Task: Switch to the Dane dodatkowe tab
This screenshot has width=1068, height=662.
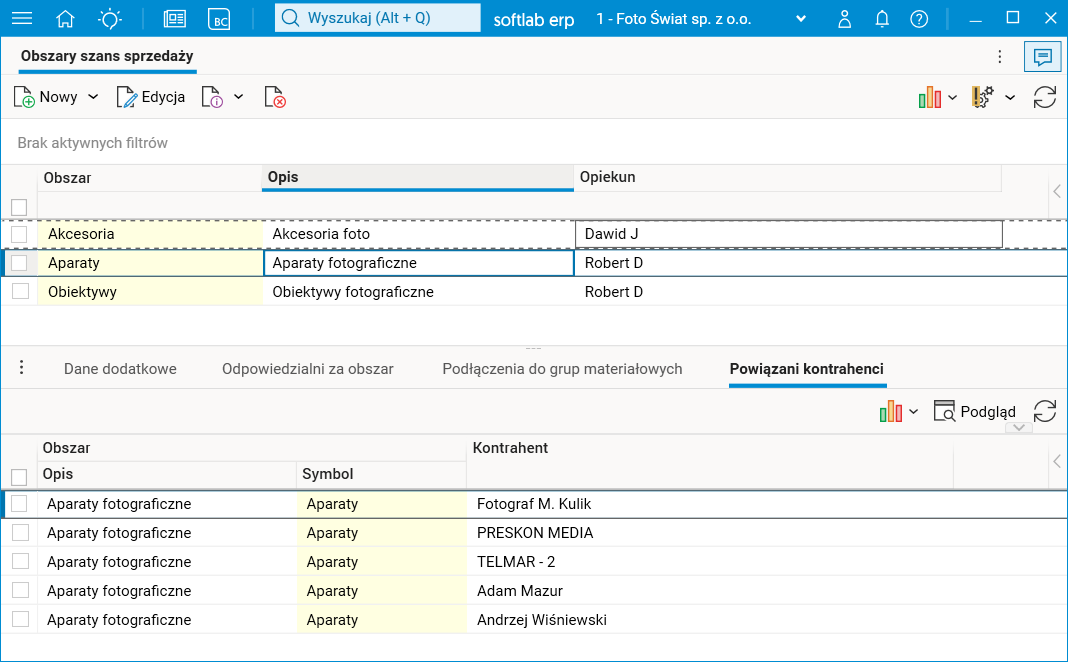Action: [120, 369]
